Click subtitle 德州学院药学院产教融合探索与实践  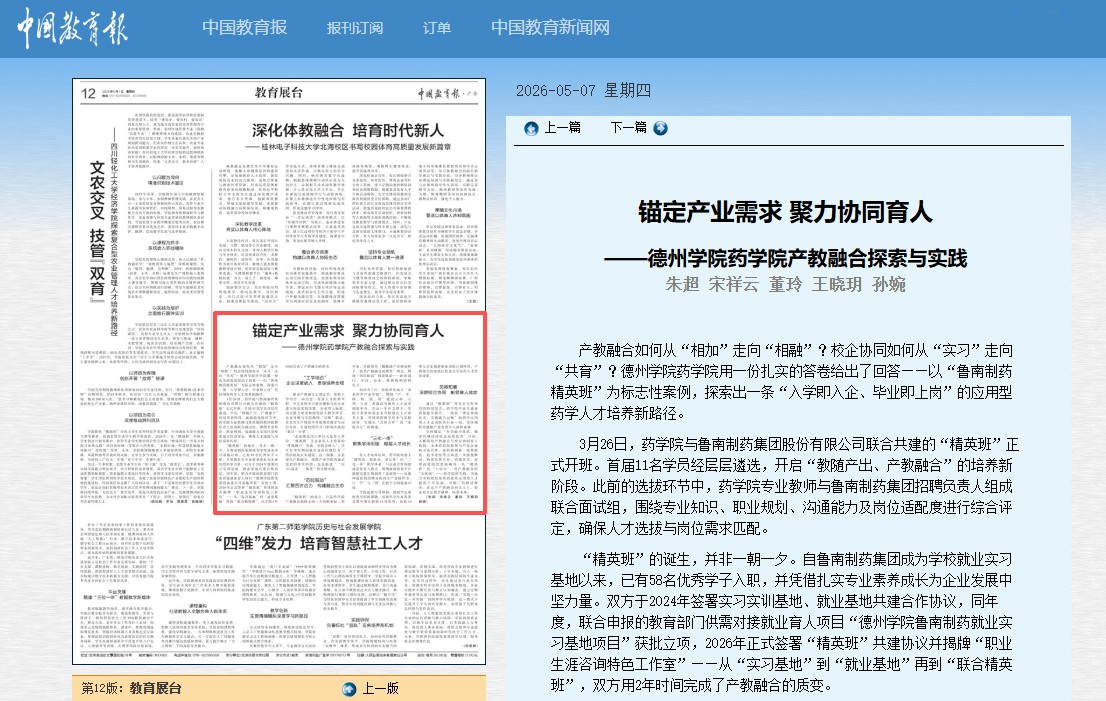(785, 259)
